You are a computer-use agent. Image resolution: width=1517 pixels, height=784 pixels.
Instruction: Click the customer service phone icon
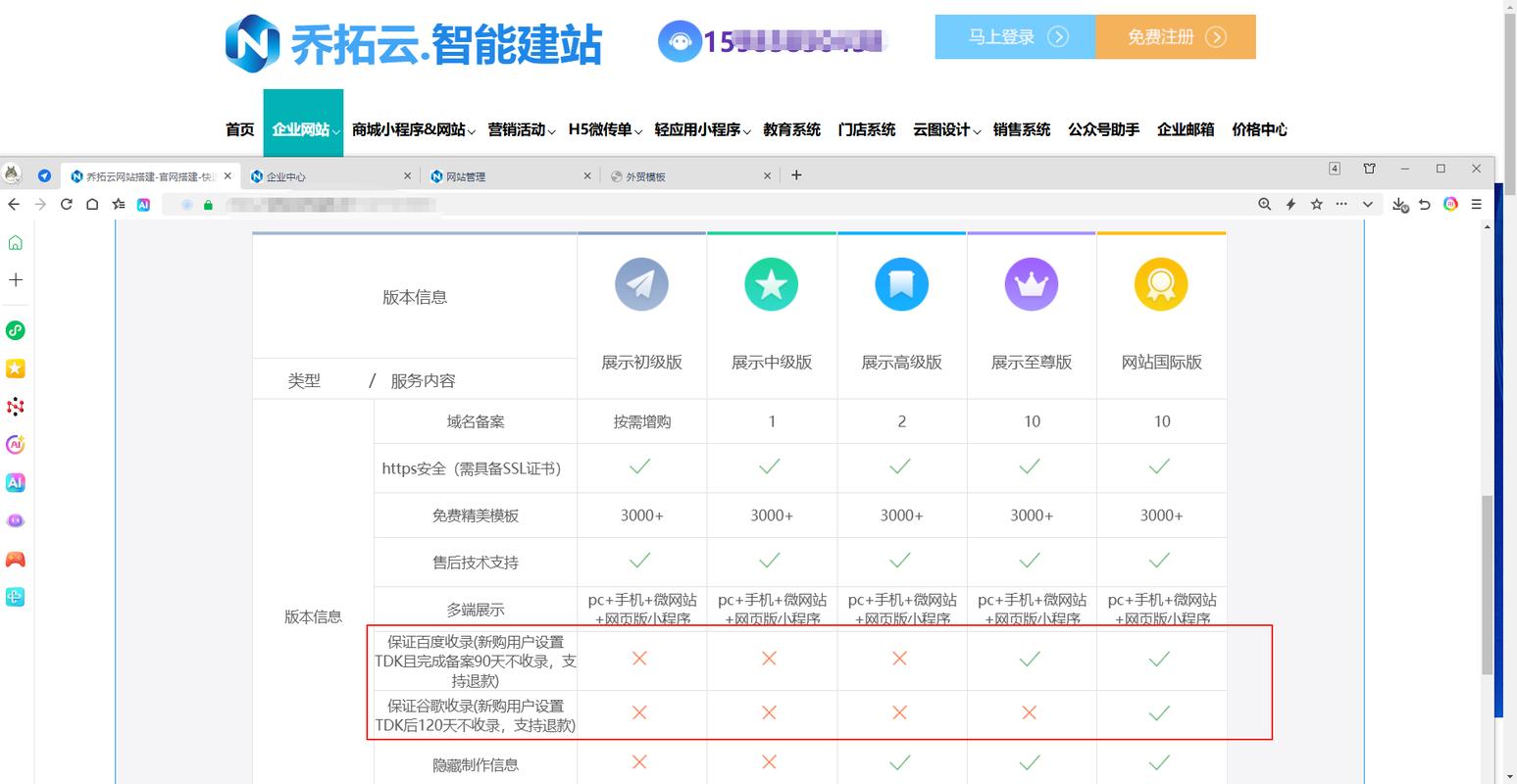680,41
